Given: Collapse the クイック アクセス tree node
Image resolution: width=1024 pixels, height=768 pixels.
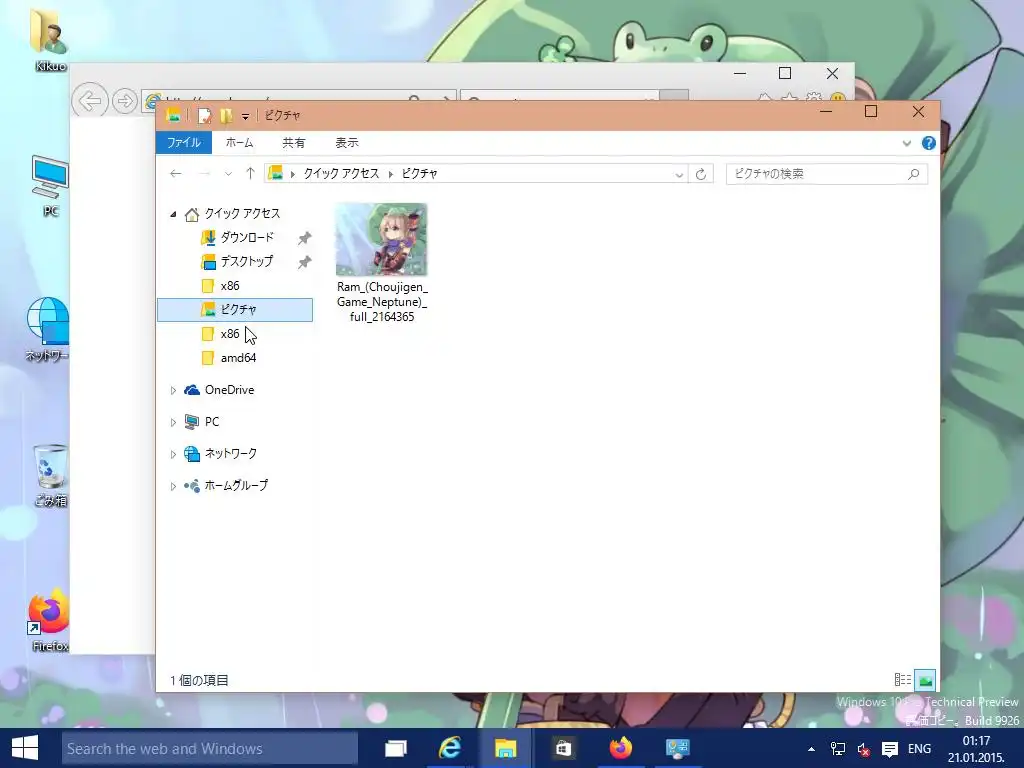Looking at the screenshot, I should click(173, 214).
